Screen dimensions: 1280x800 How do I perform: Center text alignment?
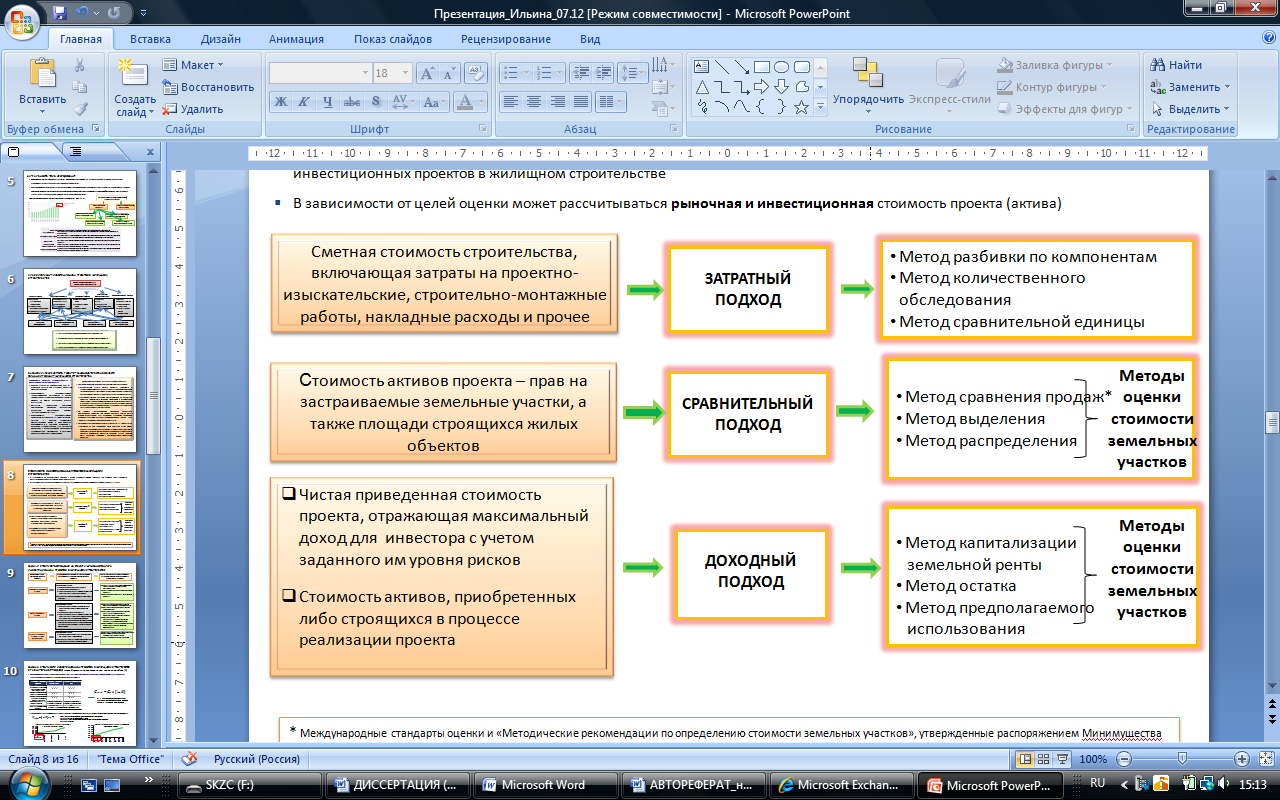pos(533,102)
